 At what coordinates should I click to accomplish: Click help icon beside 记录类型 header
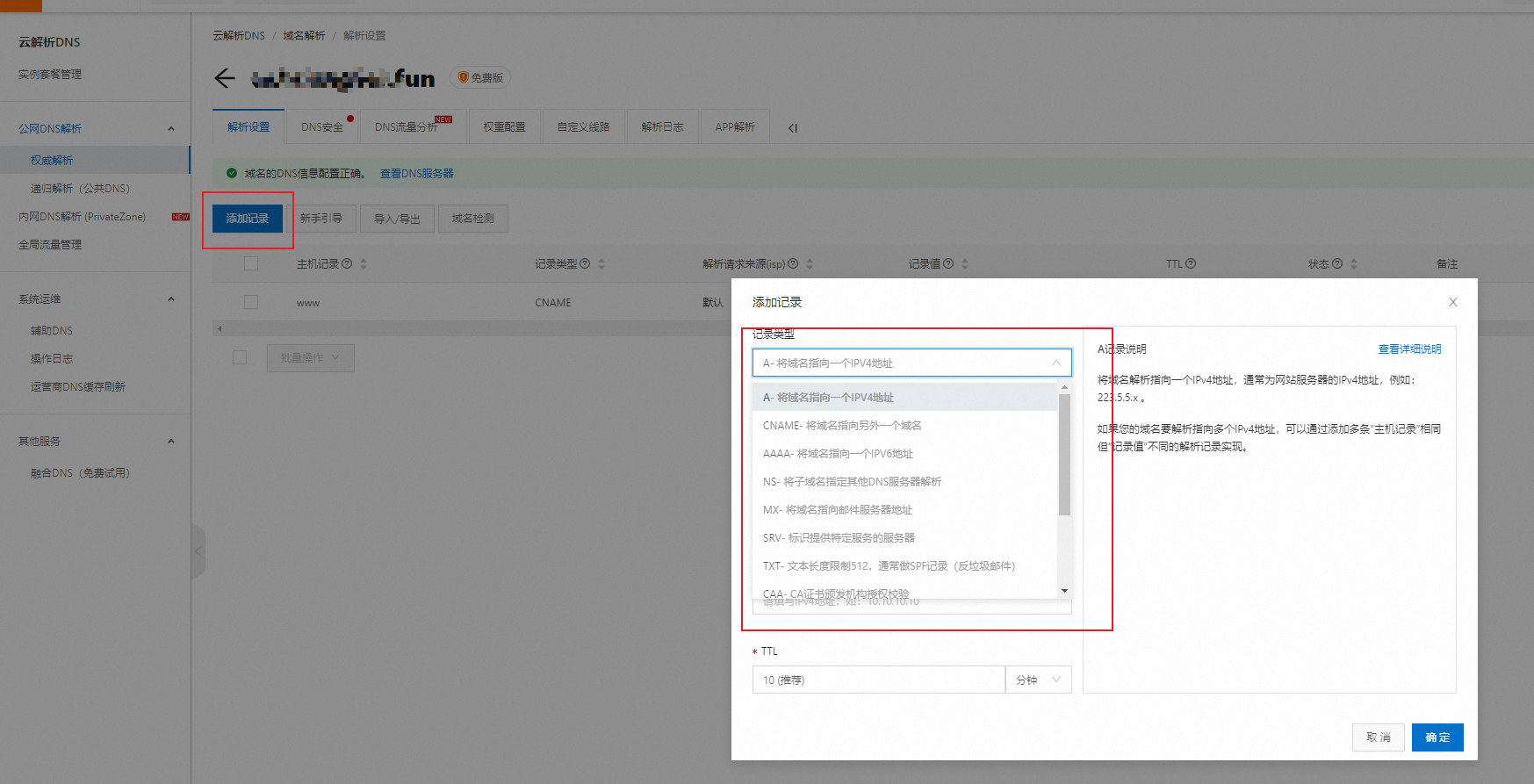585,263
